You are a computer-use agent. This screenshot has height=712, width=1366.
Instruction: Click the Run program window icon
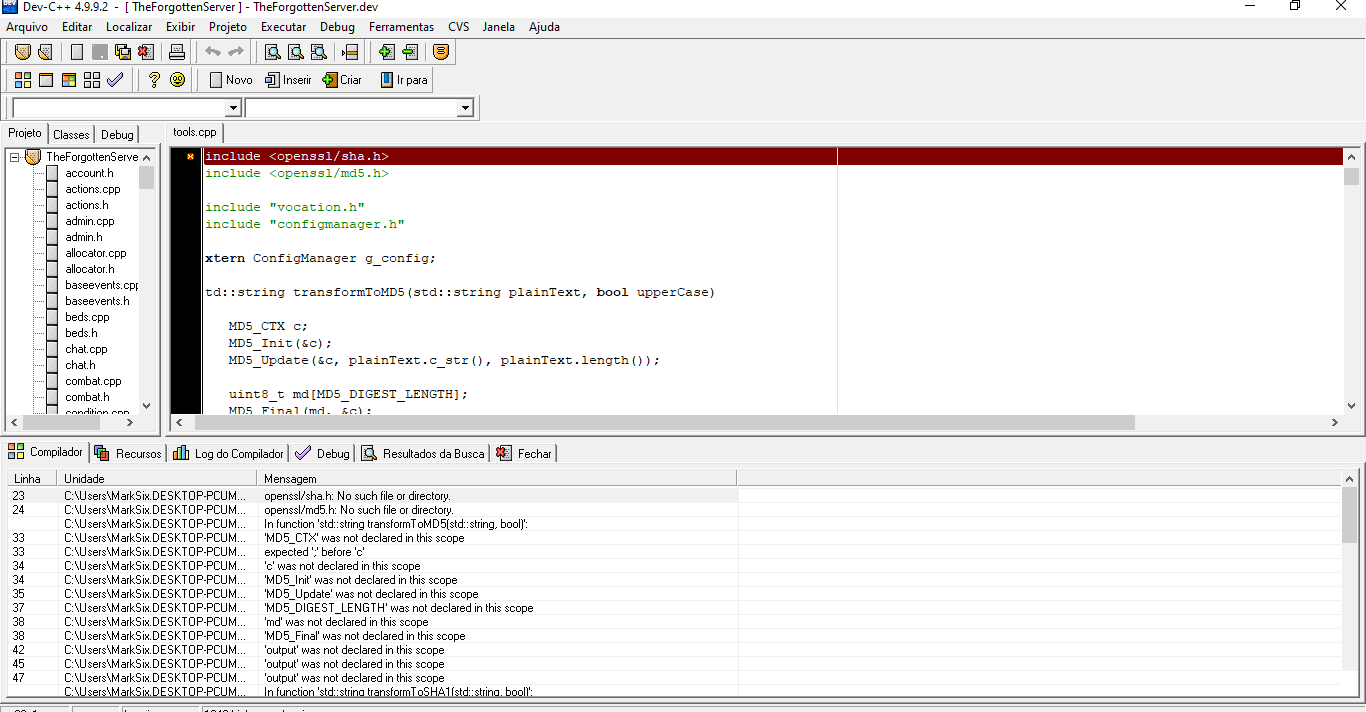[x=46, y=80]
